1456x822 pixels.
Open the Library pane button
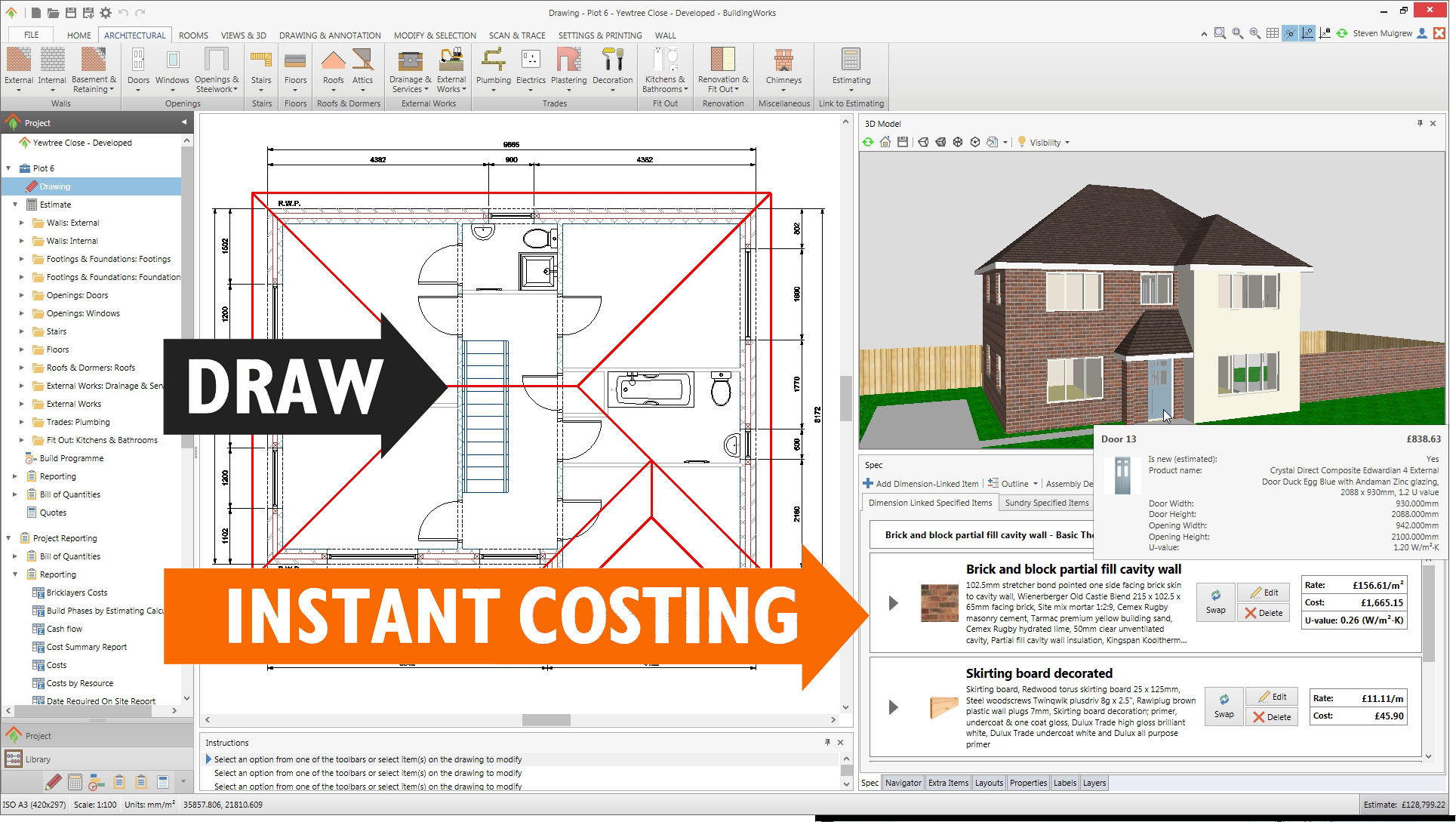[x=97, y=759]
